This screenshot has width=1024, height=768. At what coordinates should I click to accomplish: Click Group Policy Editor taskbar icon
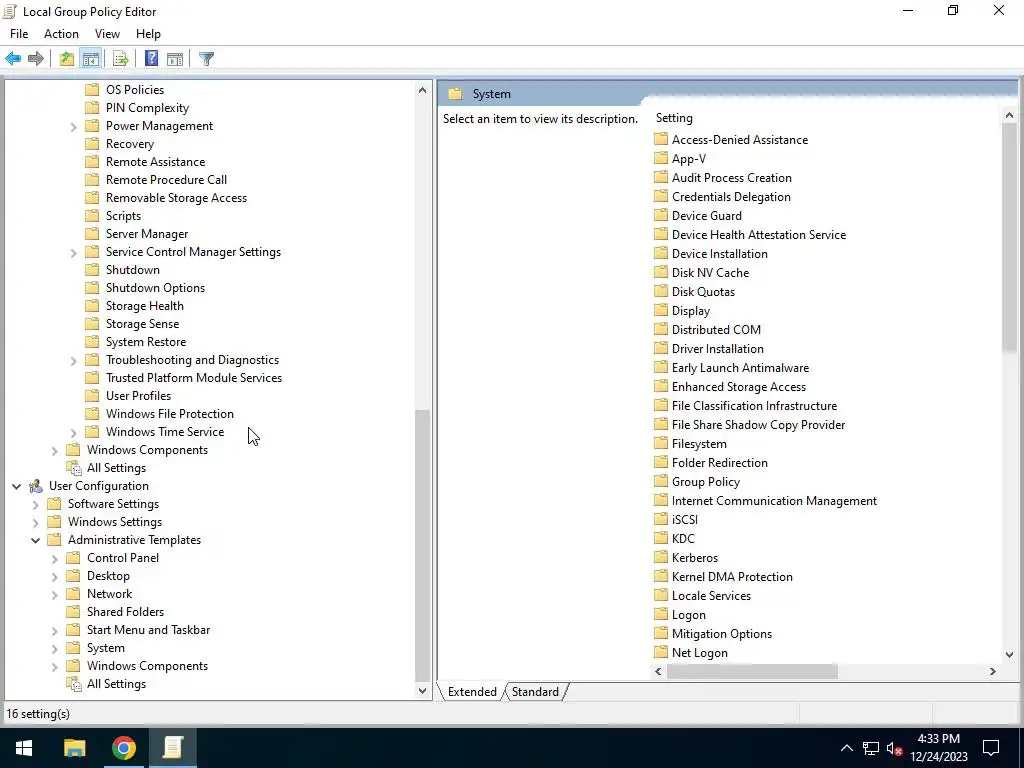pos(172,748)
